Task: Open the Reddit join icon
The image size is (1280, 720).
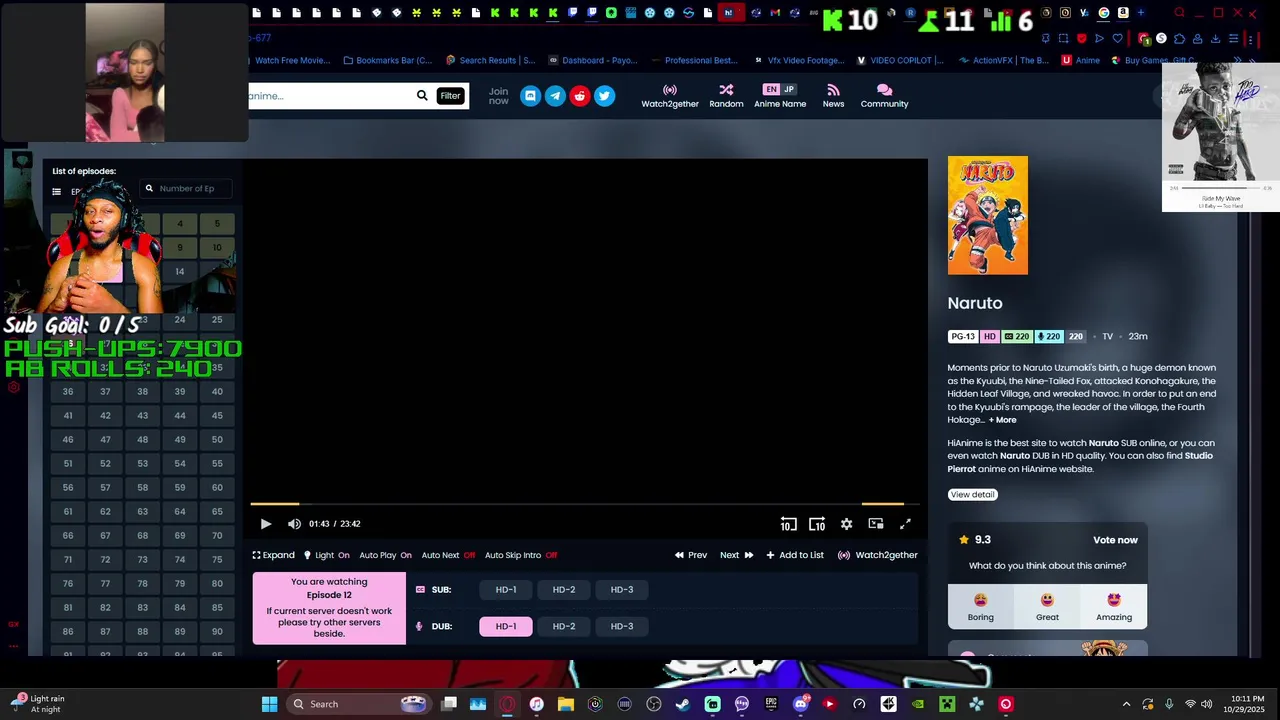Action: pyautogui.click(x=580, y=96)
